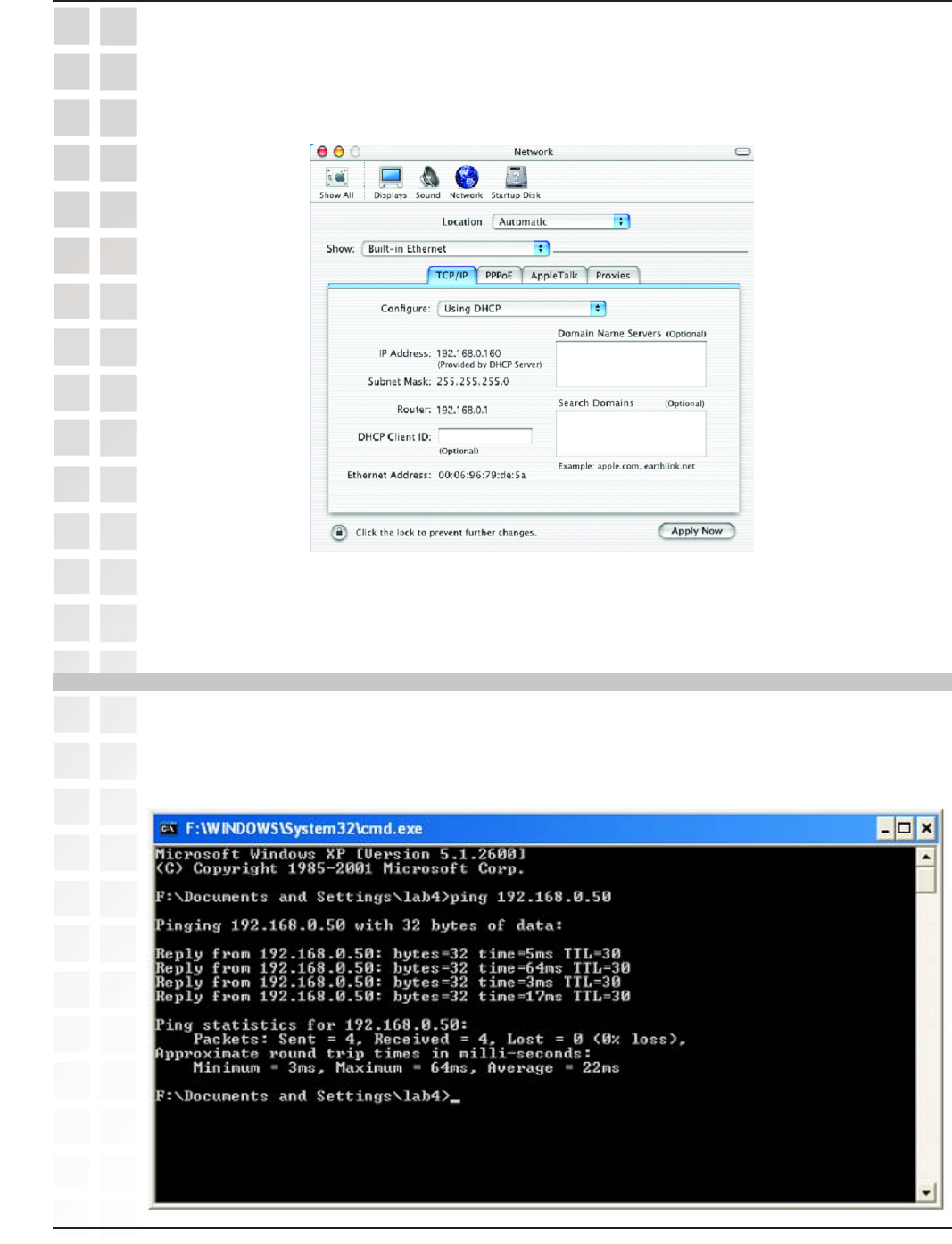
Task: Click the toolbar toggle pill in Network window
Action: coord(742,152)
